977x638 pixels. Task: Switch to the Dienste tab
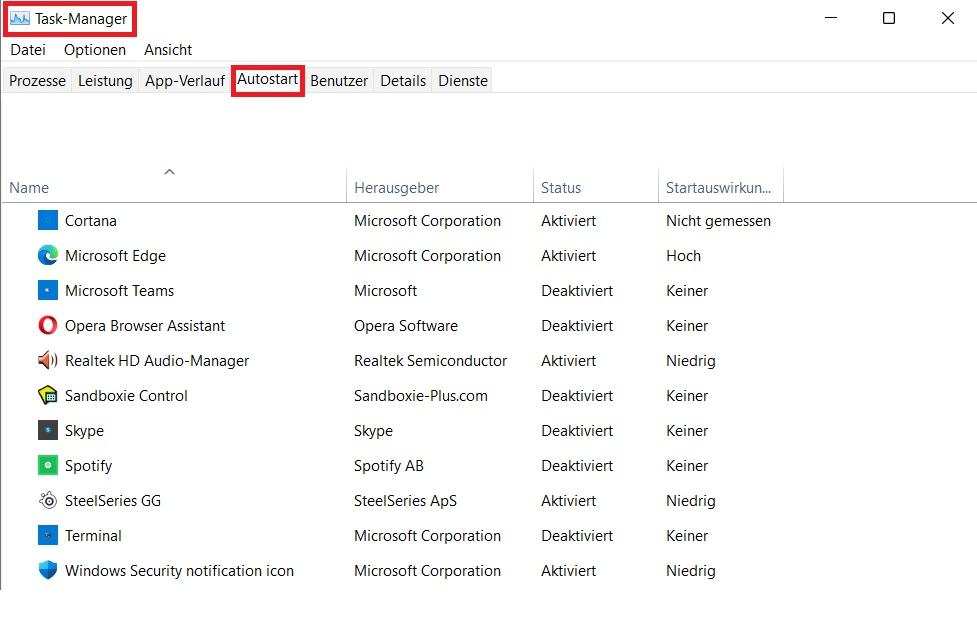[x=463, y=81]
